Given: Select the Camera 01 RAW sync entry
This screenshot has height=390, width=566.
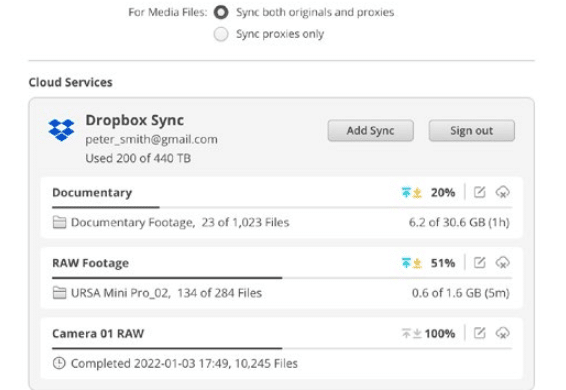Looking at the screenshot, I should [x=282, y=348].
